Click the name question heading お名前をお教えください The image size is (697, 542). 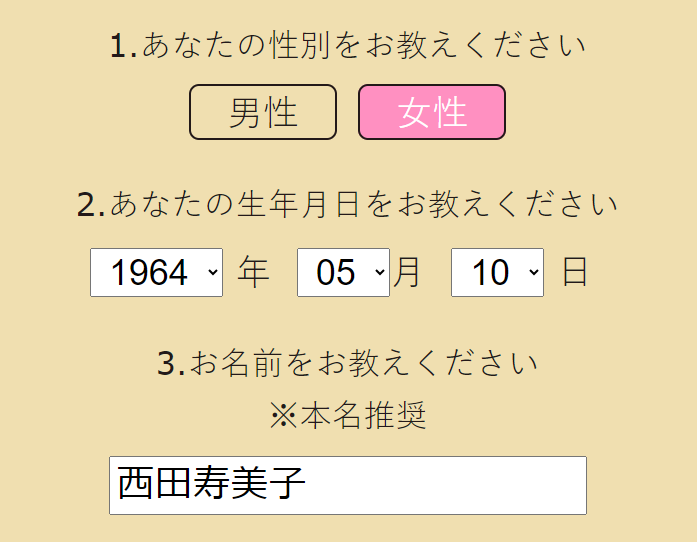[364, 363]
